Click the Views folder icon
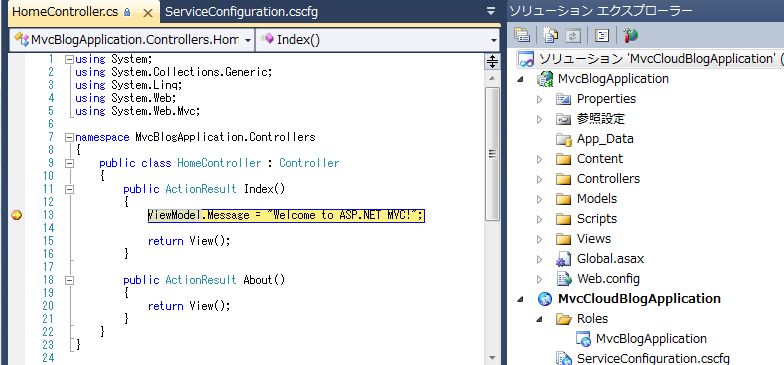 coord(564,239)
